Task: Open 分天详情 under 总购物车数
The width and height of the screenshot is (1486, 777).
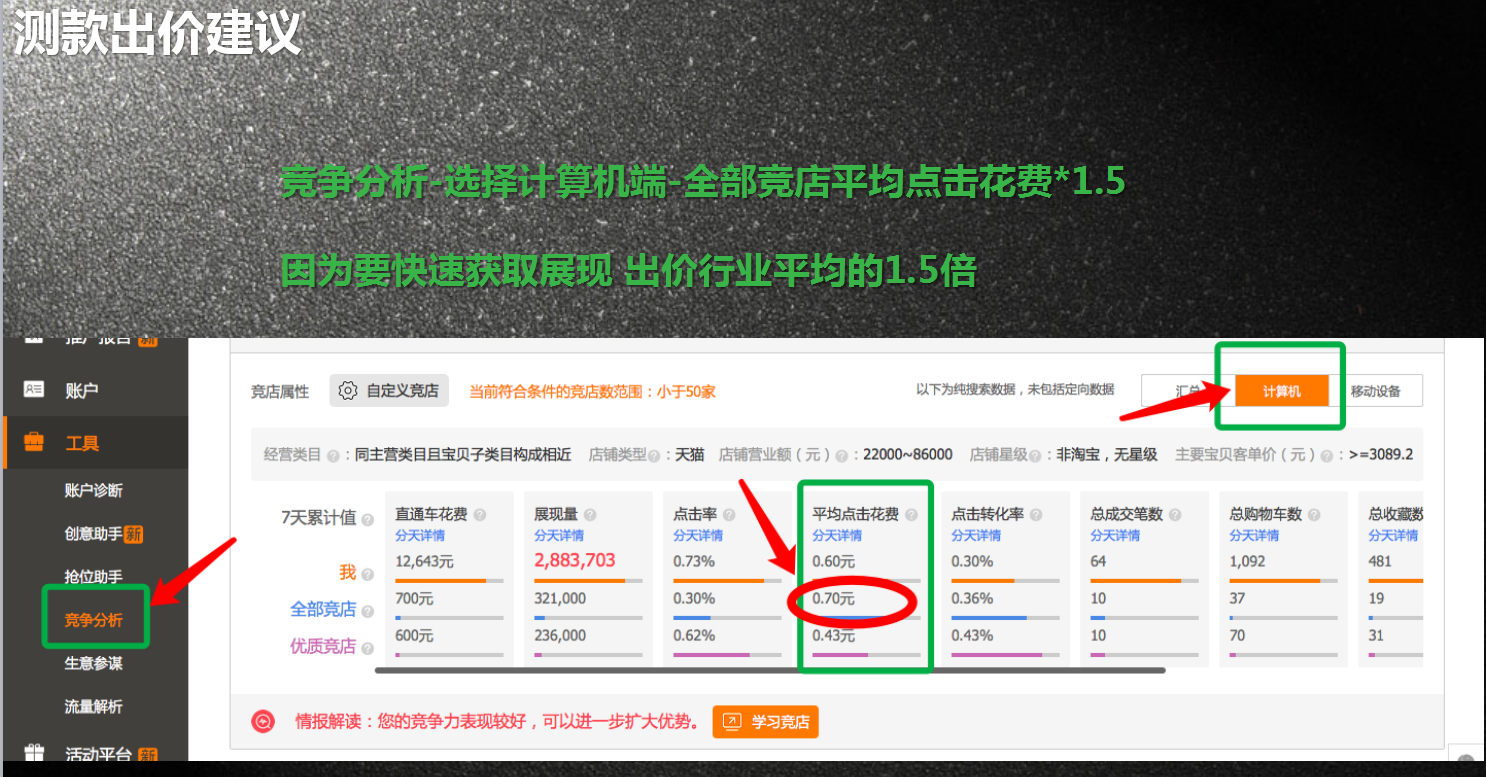Action: [1254, 536]
